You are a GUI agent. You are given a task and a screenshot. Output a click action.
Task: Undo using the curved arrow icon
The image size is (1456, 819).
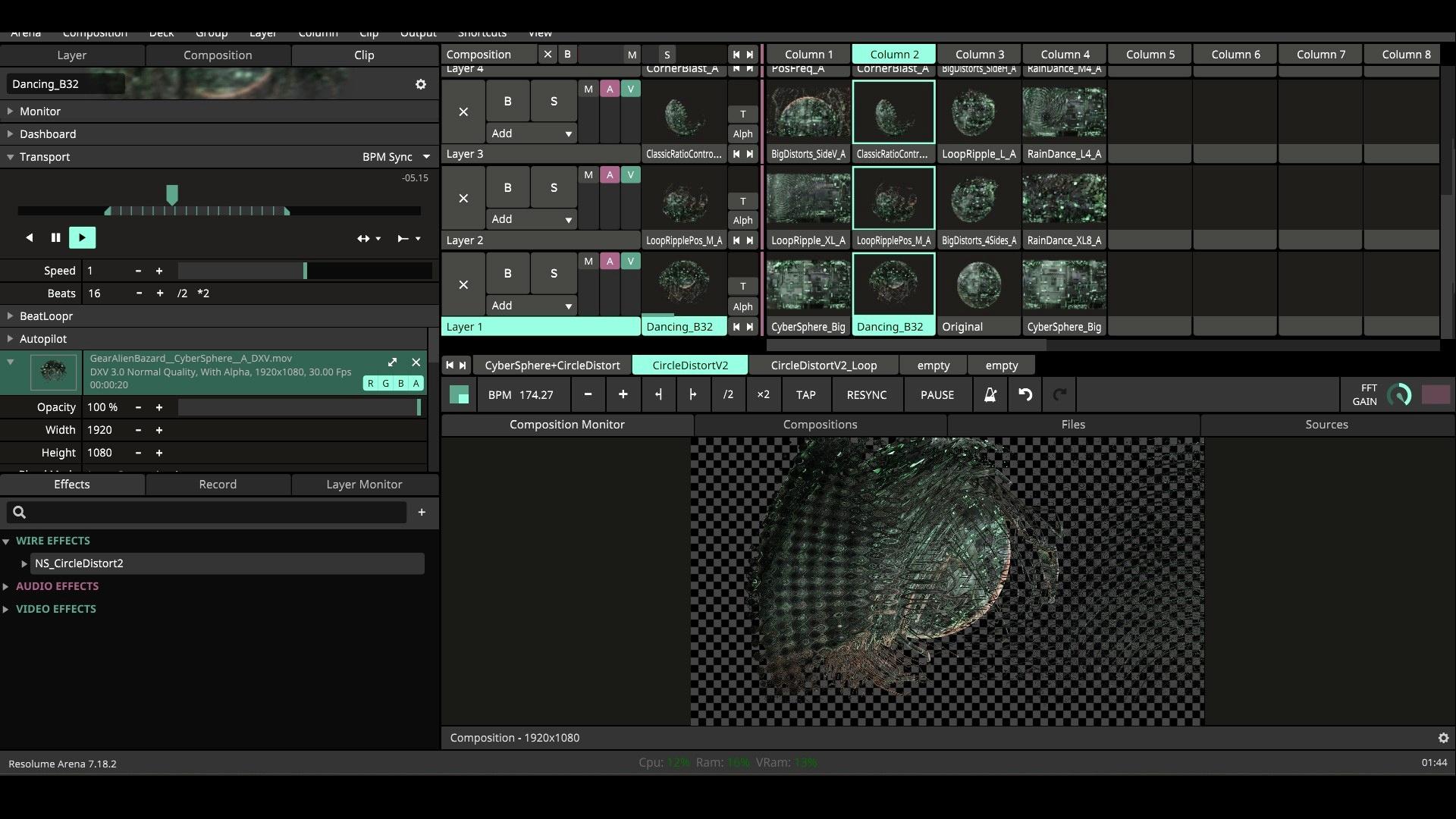[1025, 395]
